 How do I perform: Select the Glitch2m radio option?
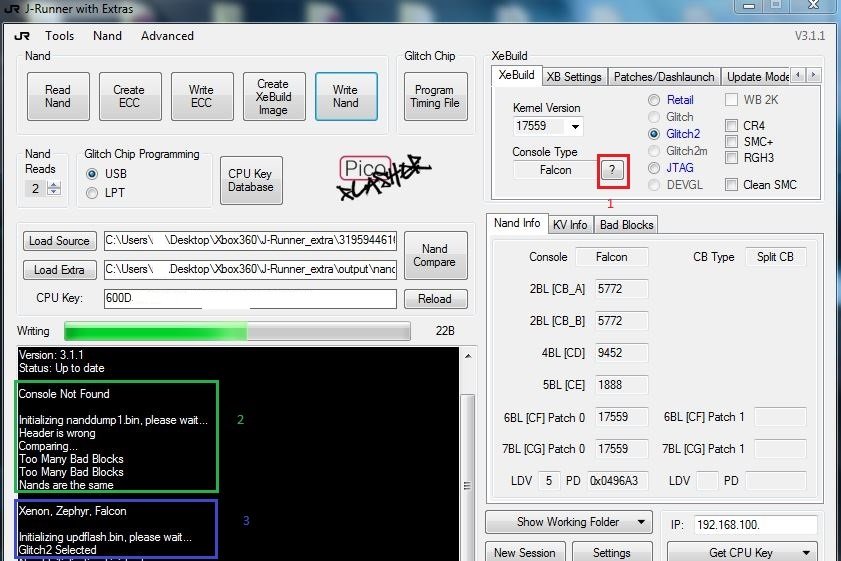pos(678,151)
